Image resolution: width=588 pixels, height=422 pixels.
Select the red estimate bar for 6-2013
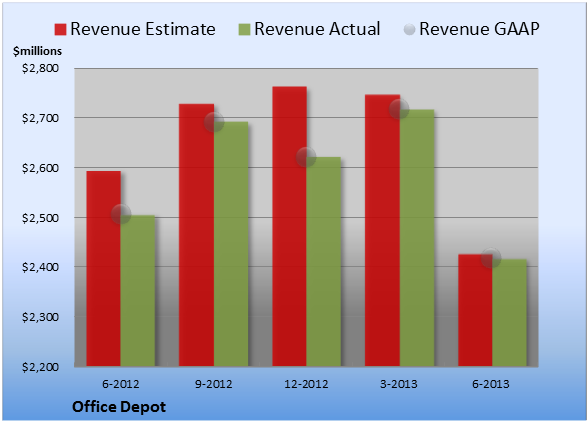(x=476, y=310)
